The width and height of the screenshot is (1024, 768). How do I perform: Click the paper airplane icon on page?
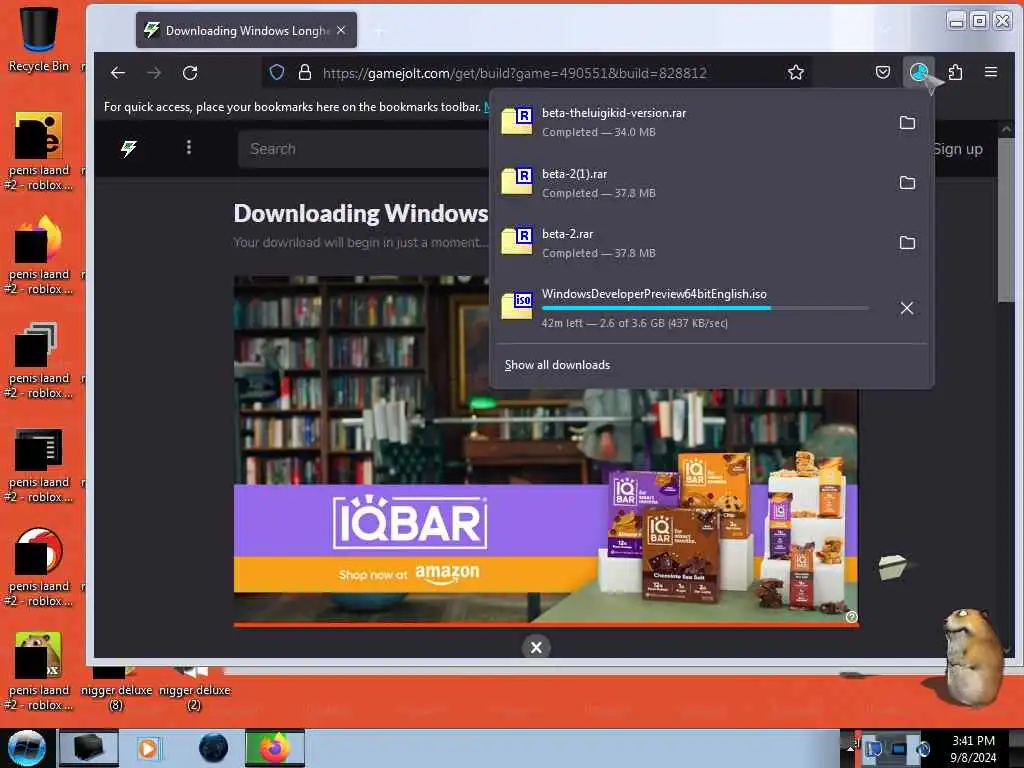(893, 566)
